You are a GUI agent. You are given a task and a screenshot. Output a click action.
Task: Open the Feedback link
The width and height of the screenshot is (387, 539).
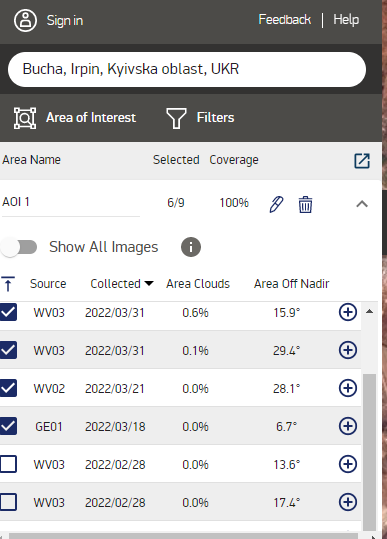(x=285, y=20)
